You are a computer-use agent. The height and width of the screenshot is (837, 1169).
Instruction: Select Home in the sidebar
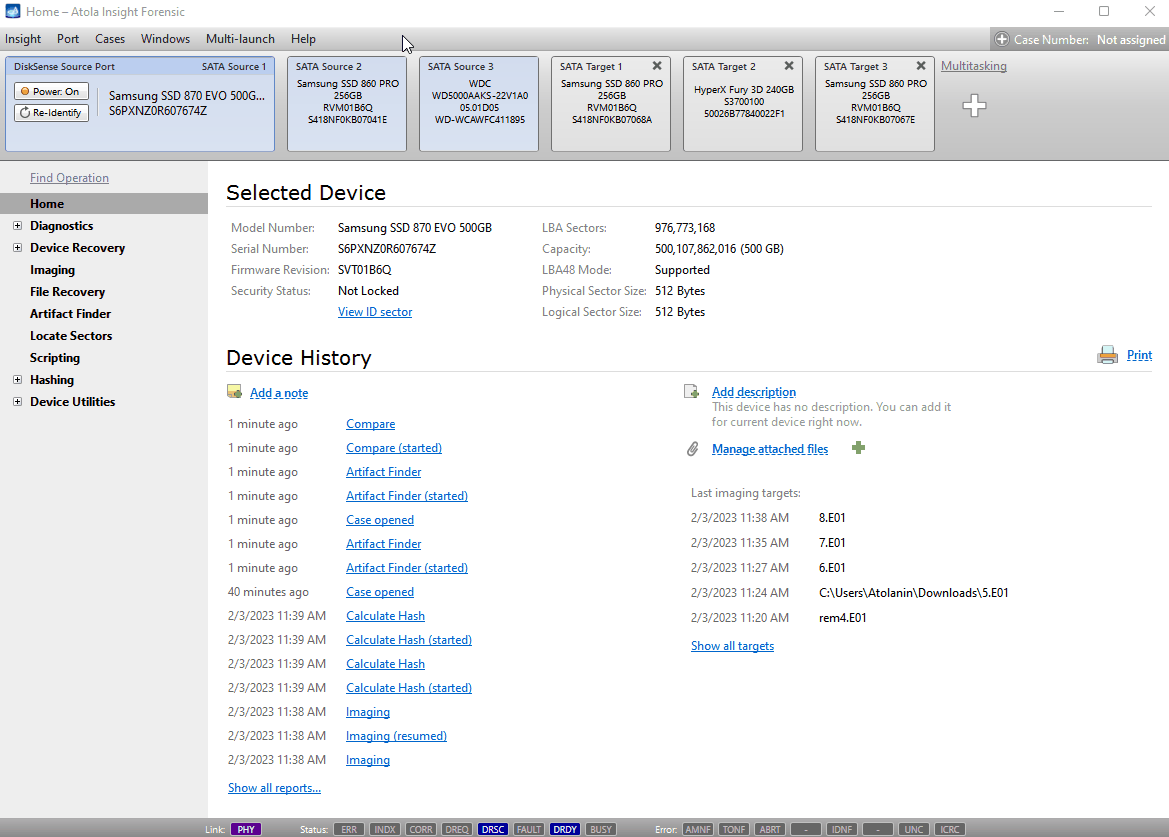[x=104, y=203]
